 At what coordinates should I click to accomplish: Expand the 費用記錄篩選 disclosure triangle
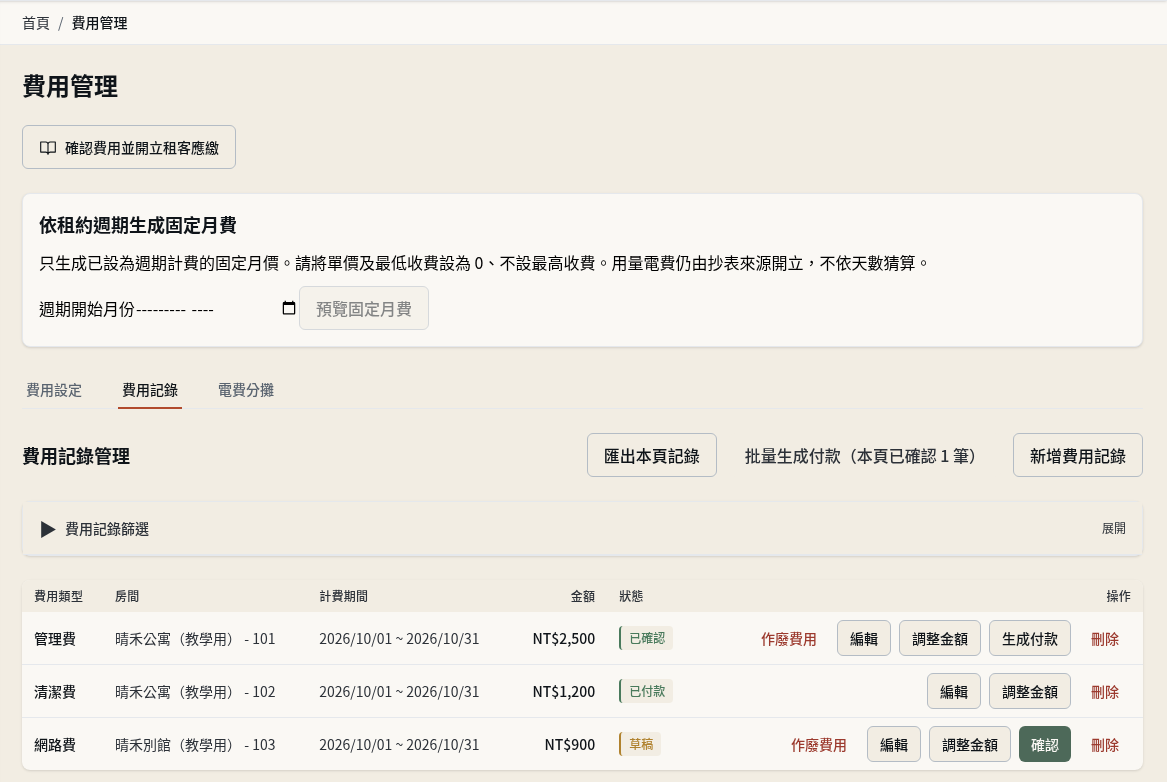48,529
